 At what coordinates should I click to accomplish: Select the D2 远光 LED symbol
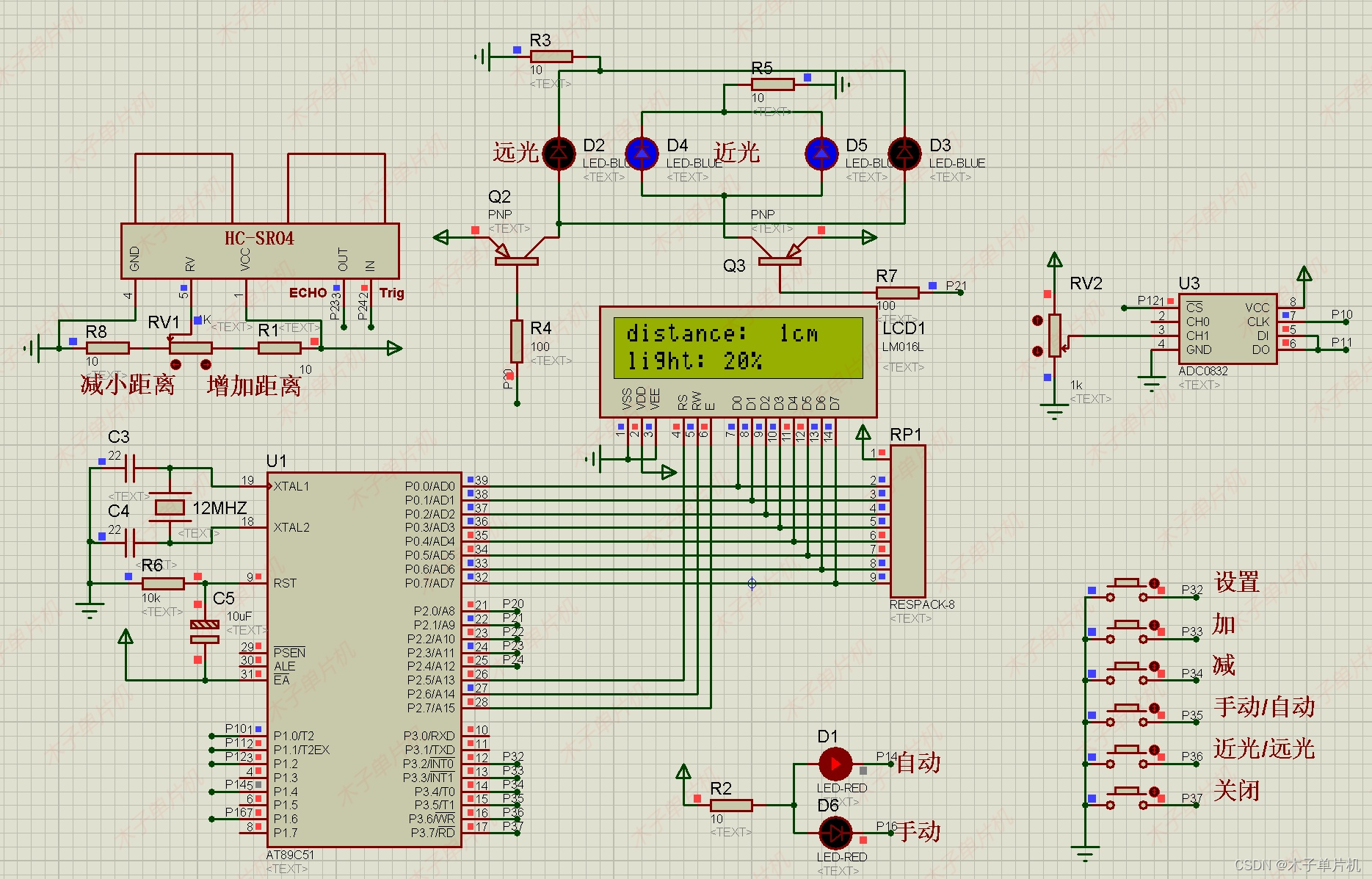pos(559,153)
